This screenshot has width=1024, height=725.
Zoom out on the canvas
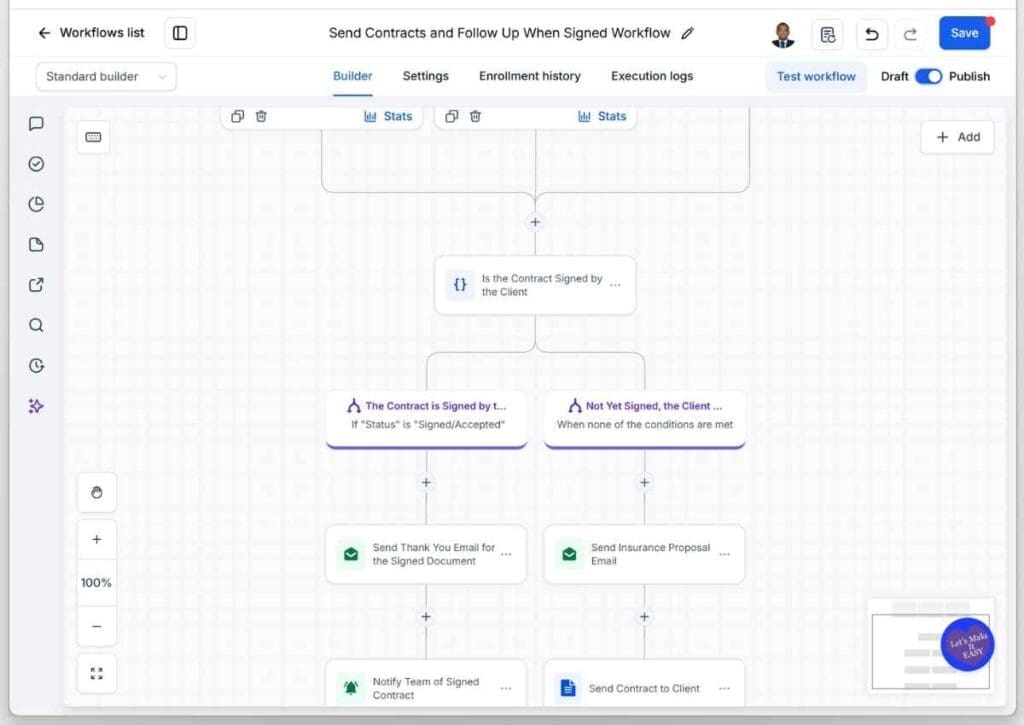(97, 626)
